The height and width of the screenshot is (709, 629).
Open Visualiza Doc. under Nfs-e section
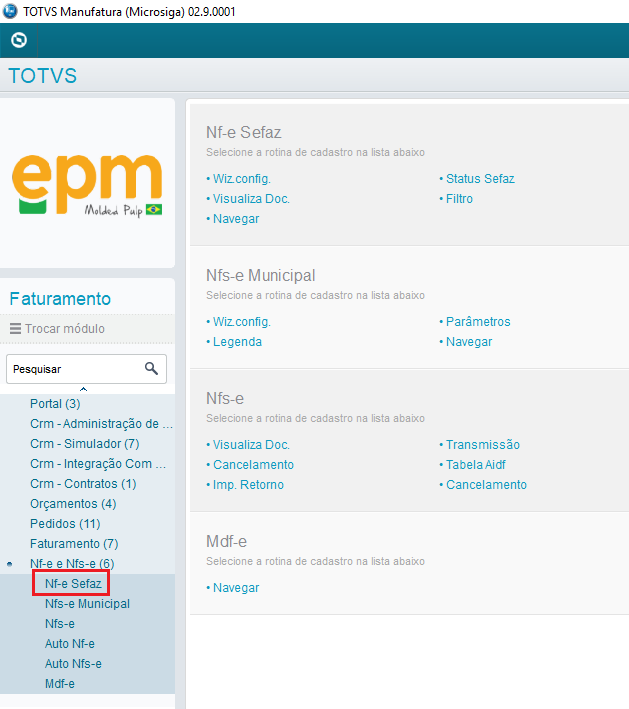251,444
